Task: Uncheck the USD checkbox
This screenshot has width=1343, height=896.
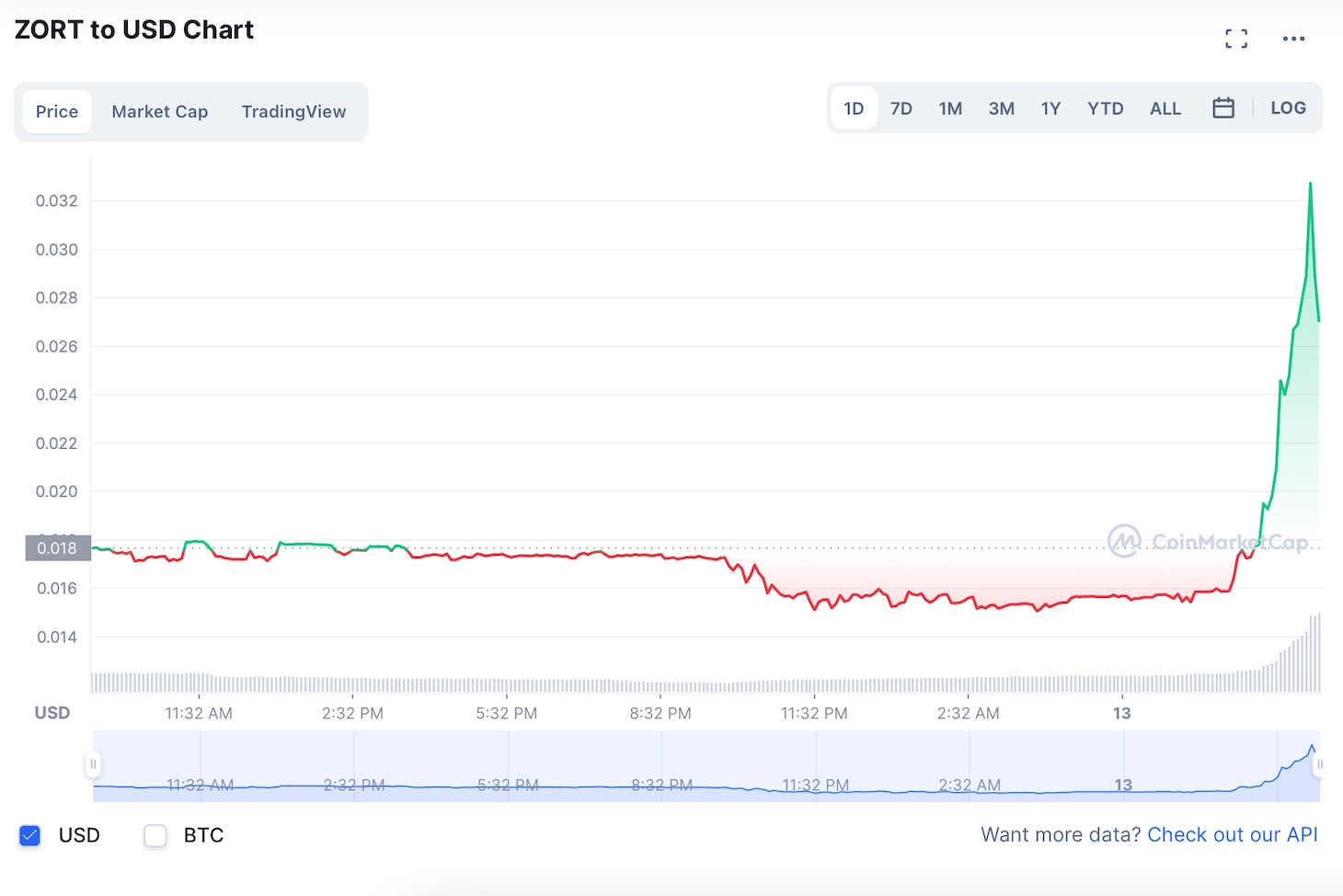Action: [x=29, y=835]
